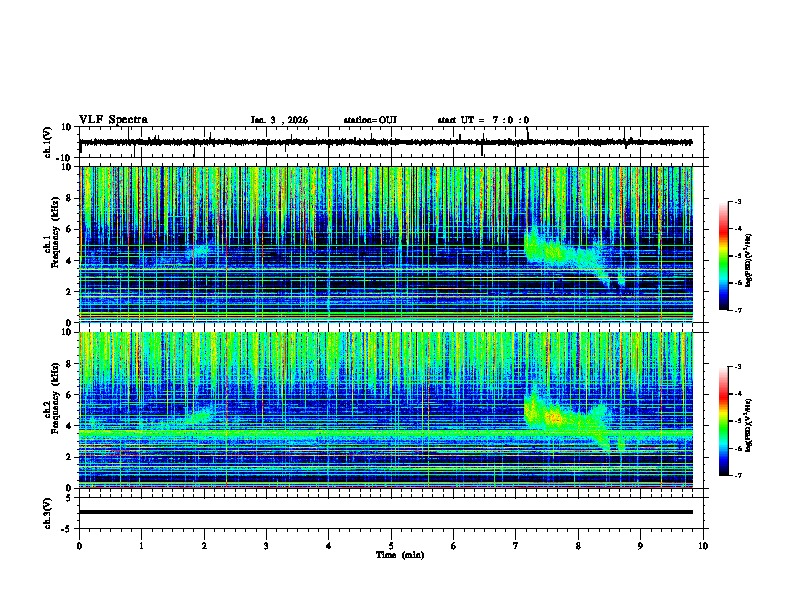This screenshot has height=612, width=792.
Task: Click the thick black ch.3 signal trace
Action: (386, 512)
